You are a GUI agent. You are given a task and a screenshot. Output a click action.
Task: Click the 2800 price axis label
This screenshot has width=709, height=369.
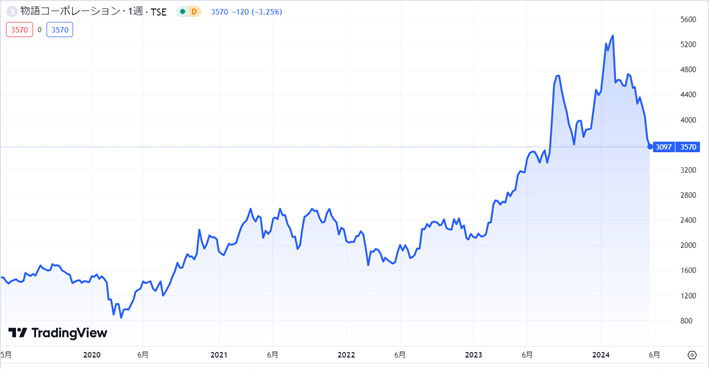pos(688,195)
